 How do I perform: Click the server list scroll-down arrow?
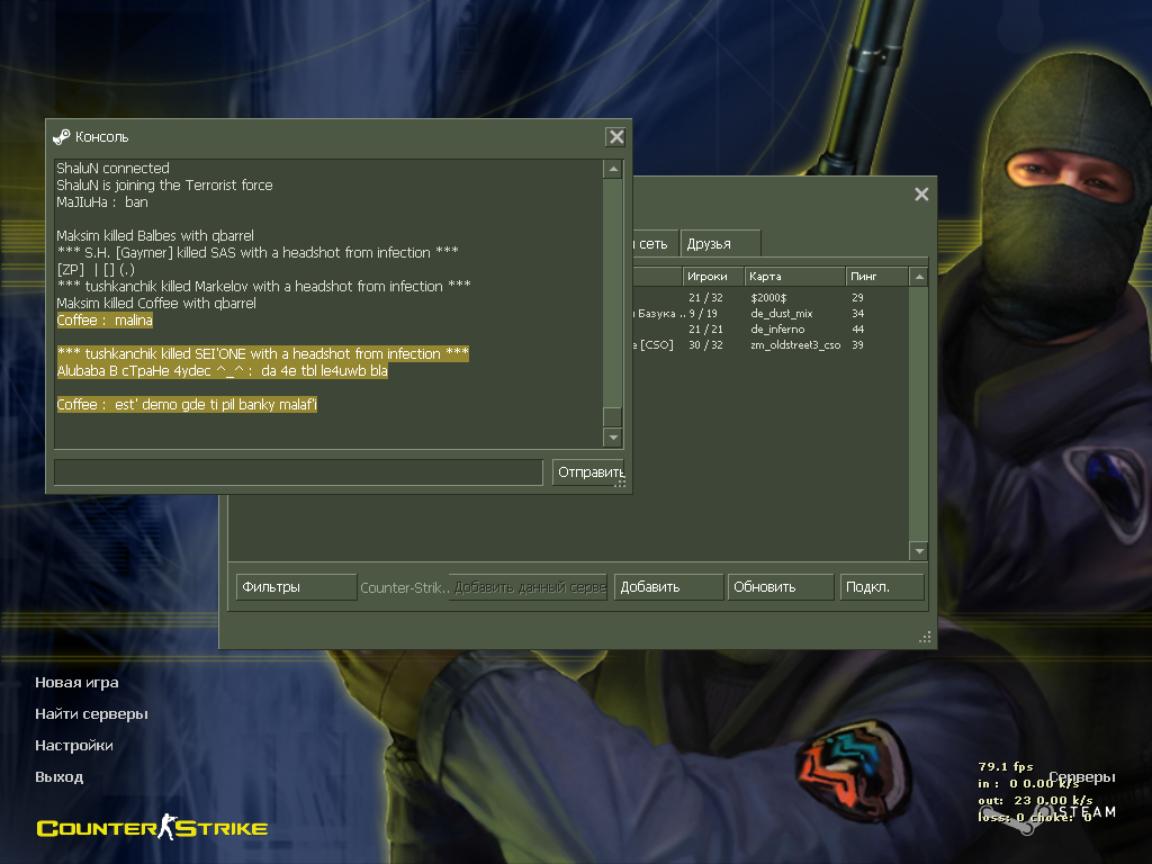pyautogui.click(x=918, y=551)
